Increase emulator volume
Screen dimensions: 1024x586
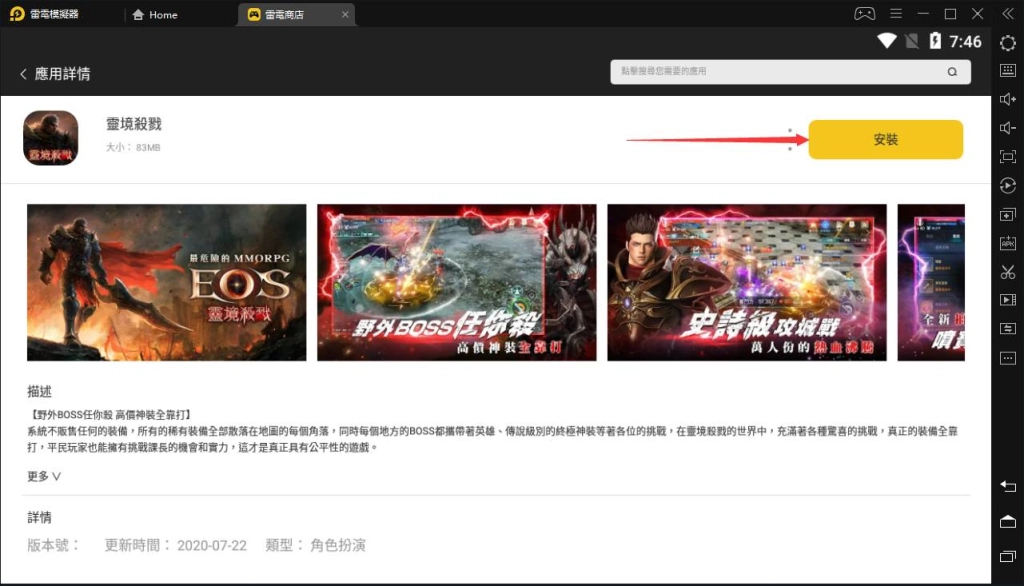point(1008,100)
